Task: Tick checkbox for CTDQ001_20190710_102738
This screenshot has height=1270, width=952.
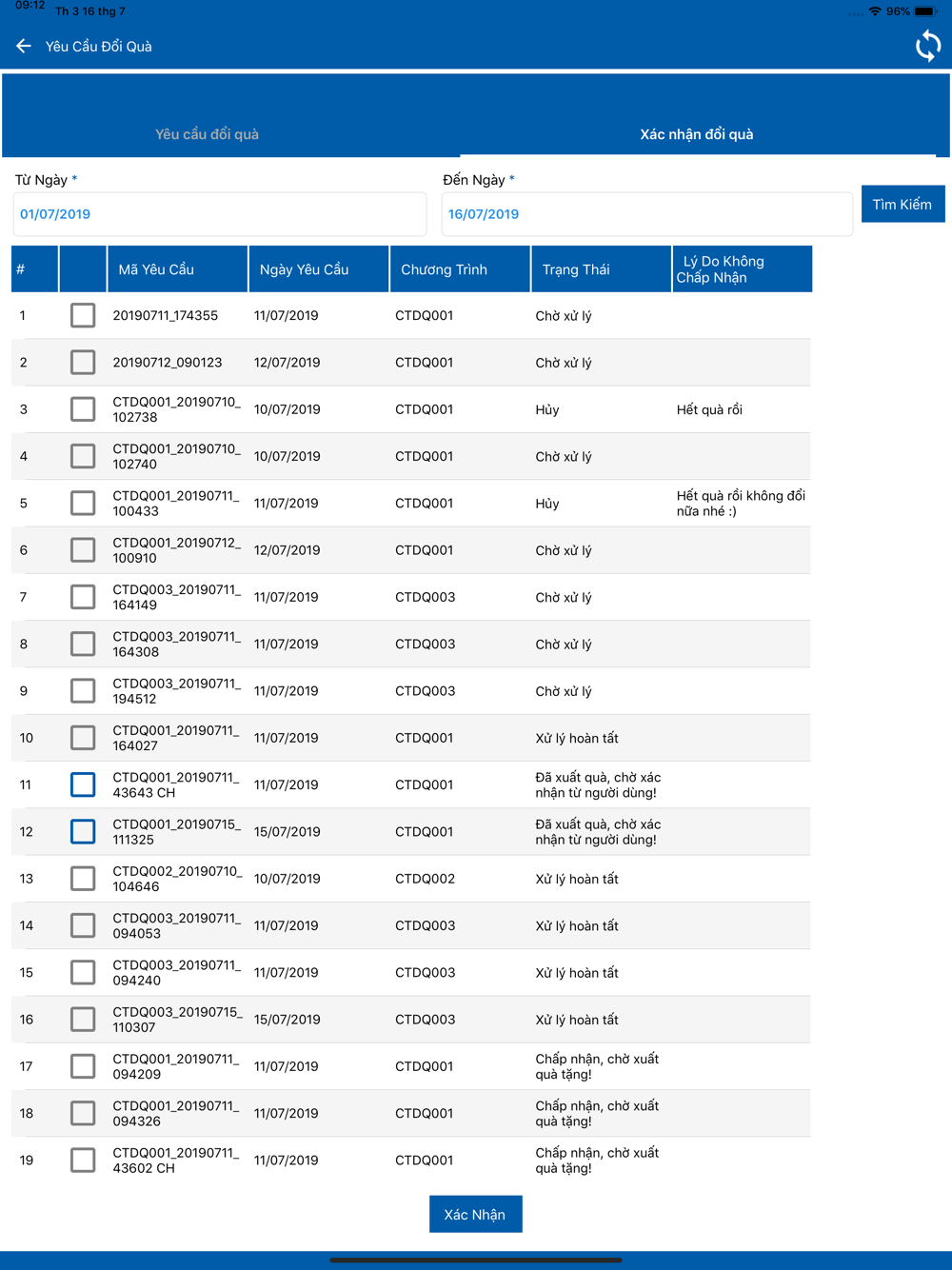Action: pyautogui.click(x=83, y=409)
